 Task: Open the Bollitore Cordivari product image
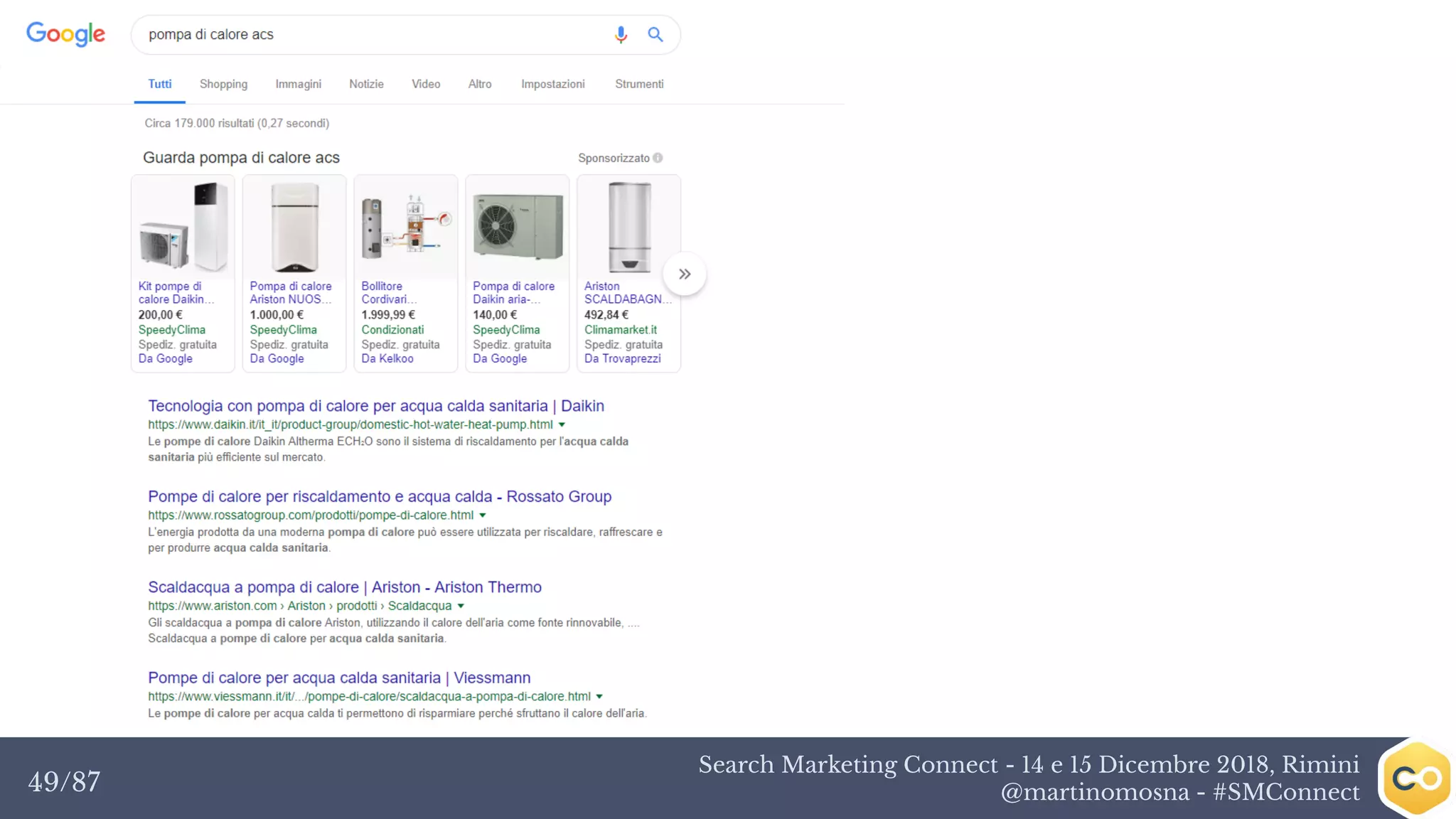pyautogui.click(x=406, y=227)
